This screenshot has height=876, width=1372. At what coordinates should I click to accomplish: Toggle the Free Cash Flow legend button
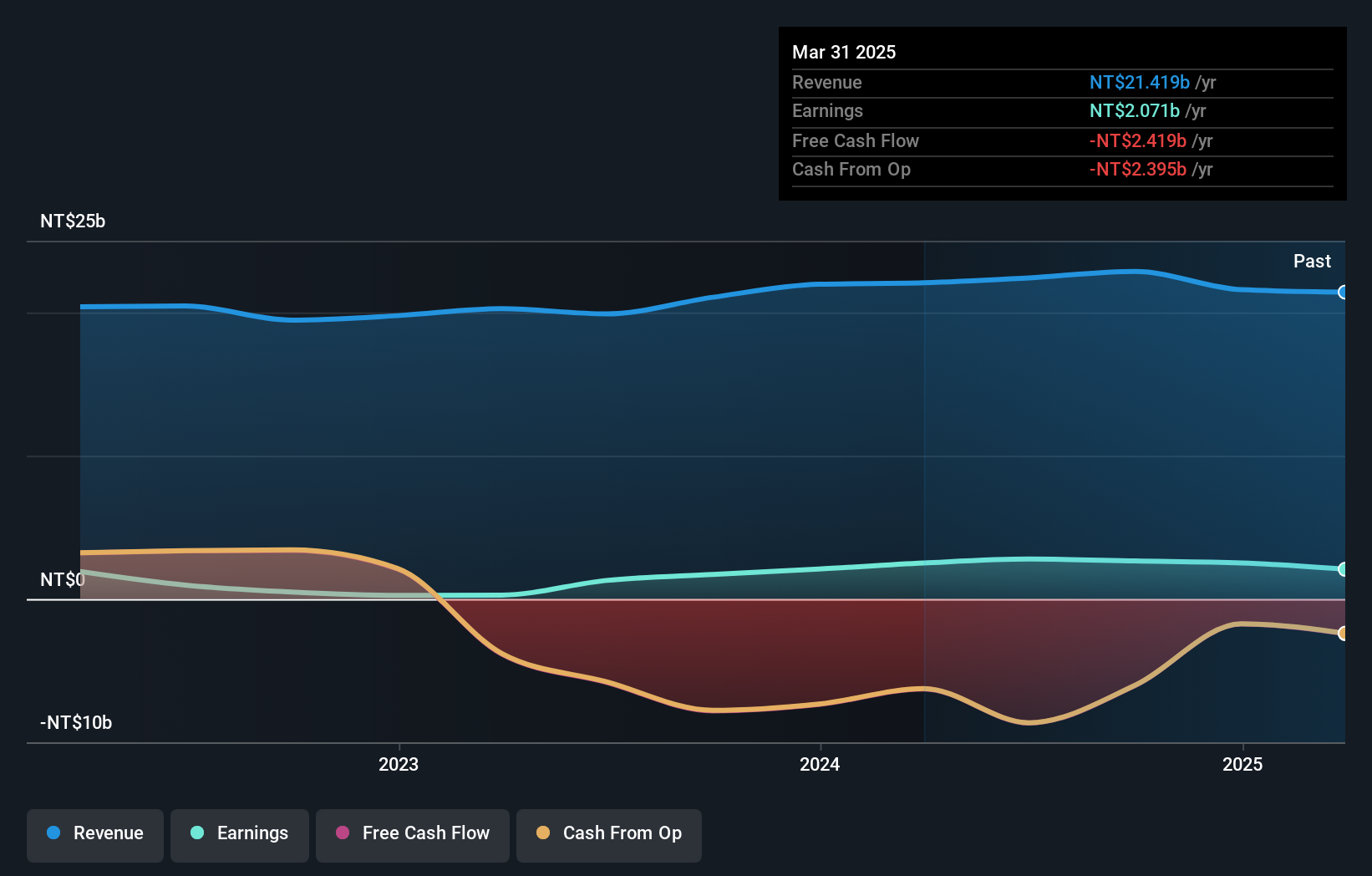413,835
